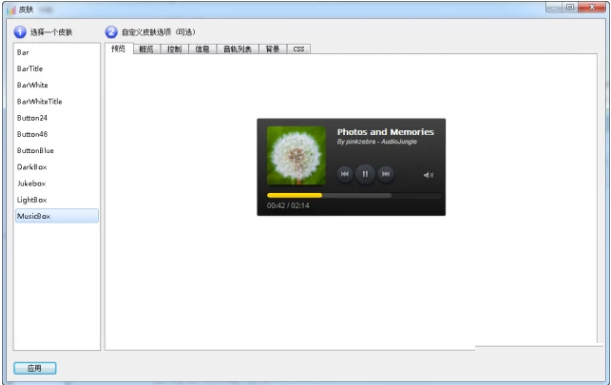Select the BarTitle skin
Viewport: 611px width, 385px height.
click(x=57, y=69)
